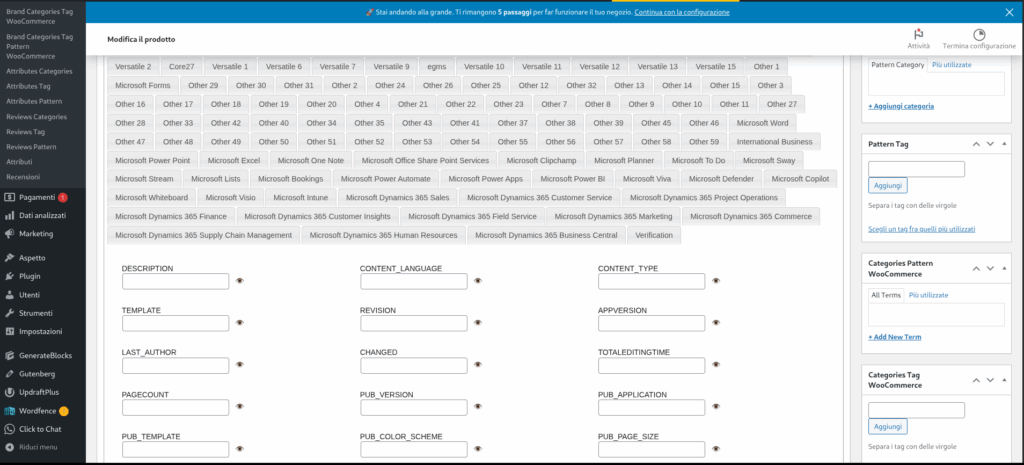The width and height of the screenshot is (1024, 465).
Task: Open Pagamenti menu icon in sidebar
Action: 10,197
